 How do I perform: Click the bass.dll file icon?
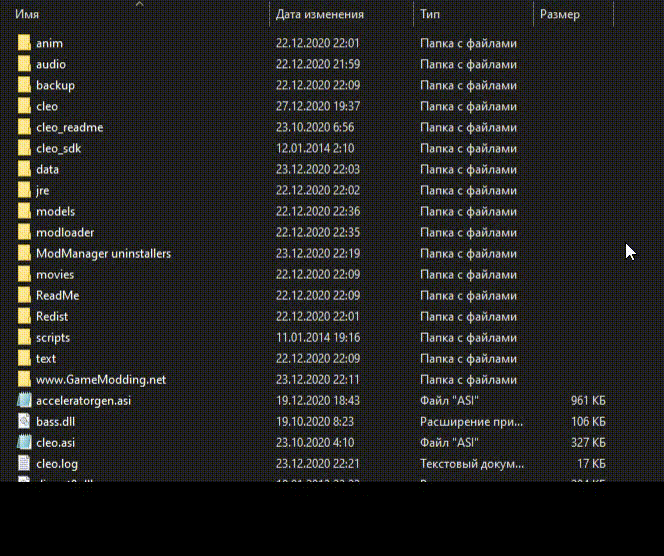[25, 421]
